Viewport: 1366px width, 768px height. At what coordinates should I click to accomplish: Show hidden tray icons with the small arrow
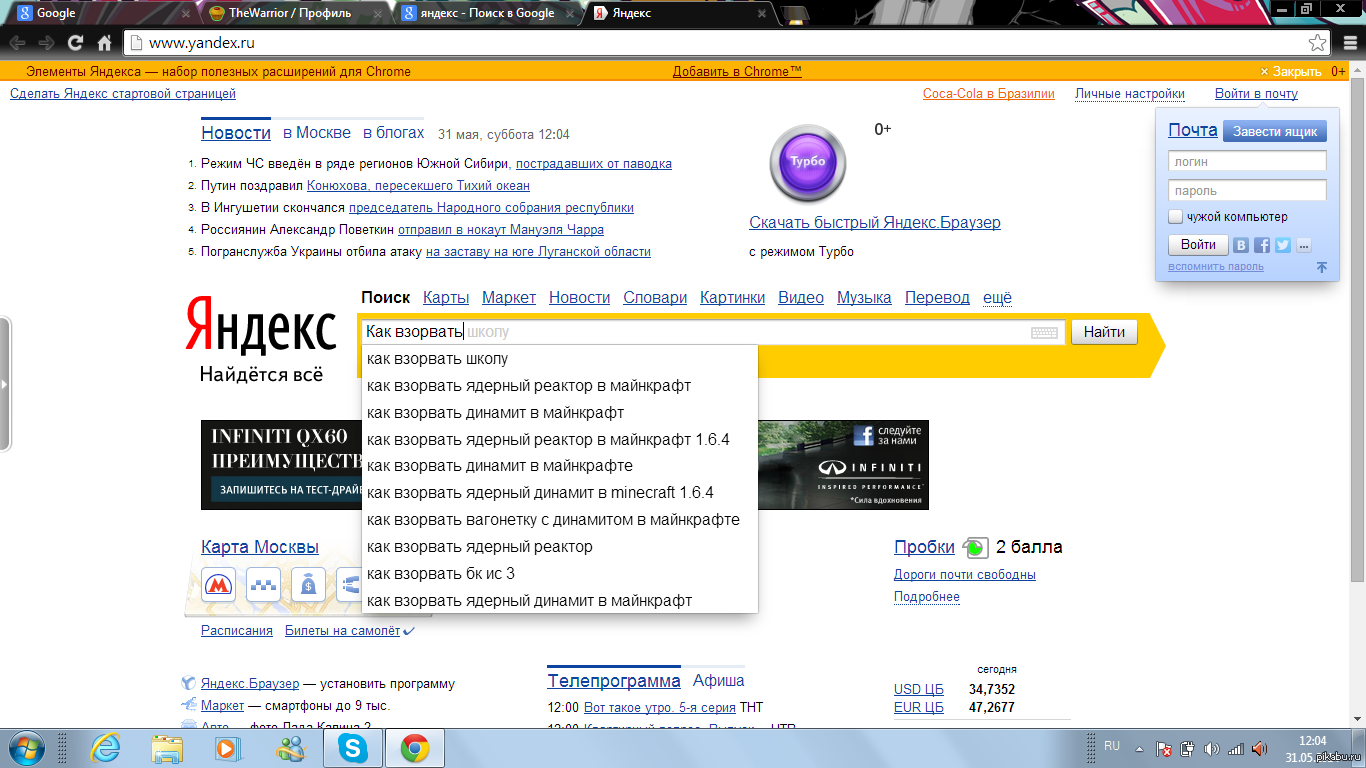(1140, 748)
